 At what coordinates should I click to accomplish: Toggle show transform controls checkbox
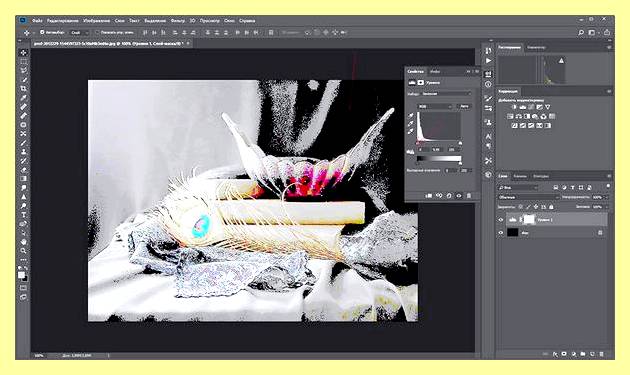(97, 32)
